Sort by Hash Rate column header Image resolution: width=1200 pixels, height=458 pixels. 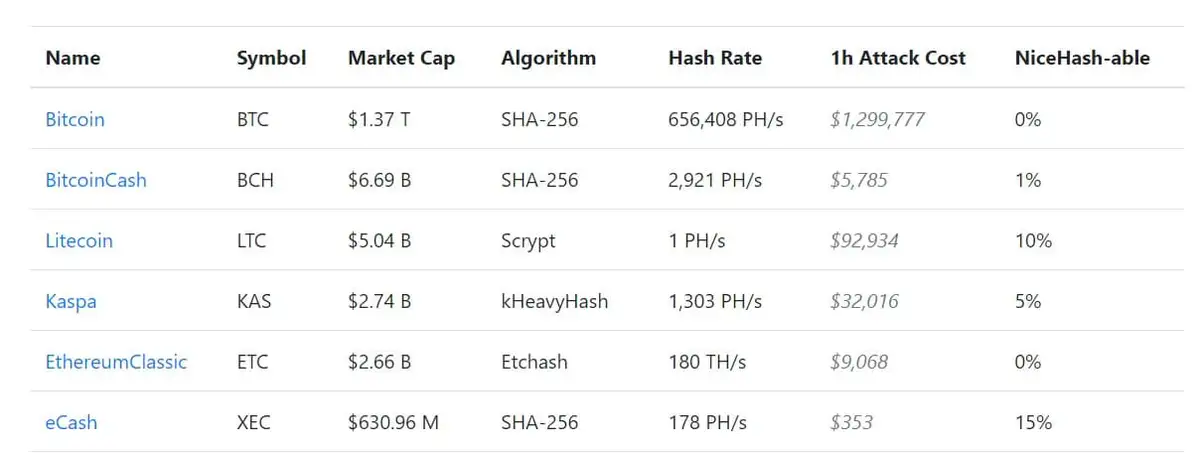tap(715, 58)
